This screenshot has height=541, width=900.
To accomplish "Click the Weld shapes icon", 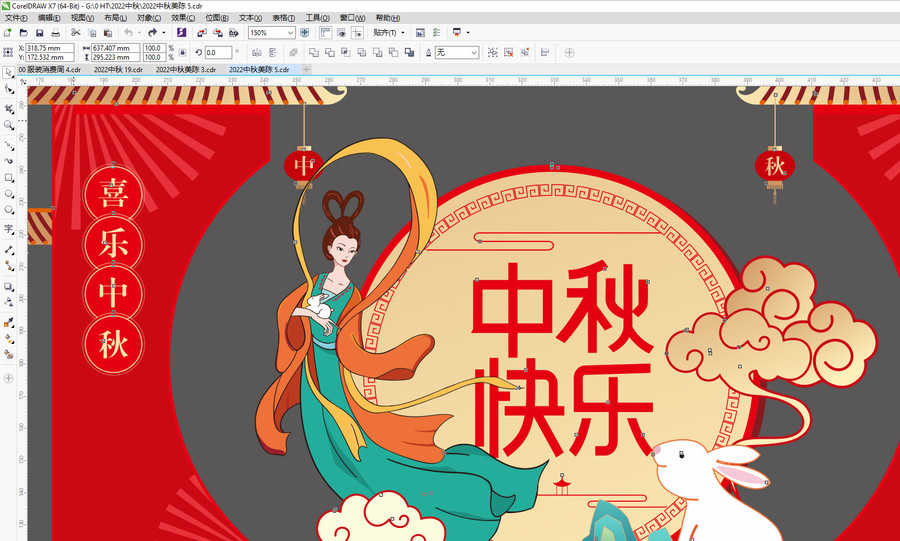I will point(313,53).
